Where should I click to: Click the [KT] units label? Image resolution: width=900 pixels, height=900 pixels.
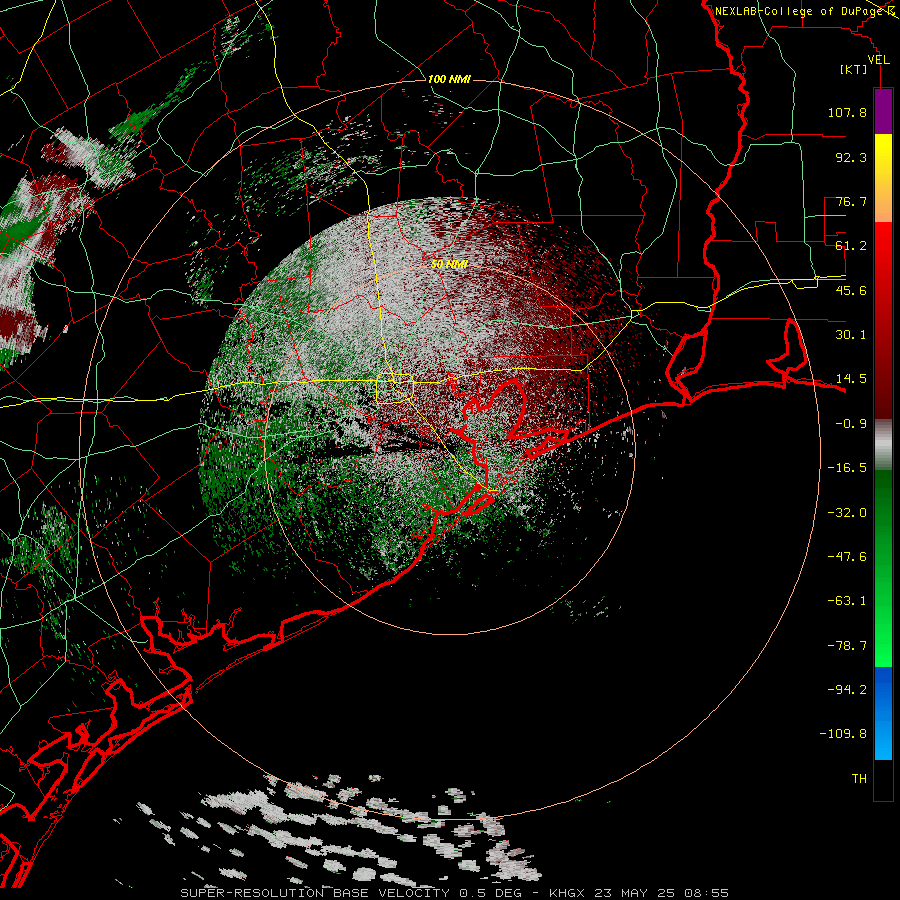click(x=853, y=69)
